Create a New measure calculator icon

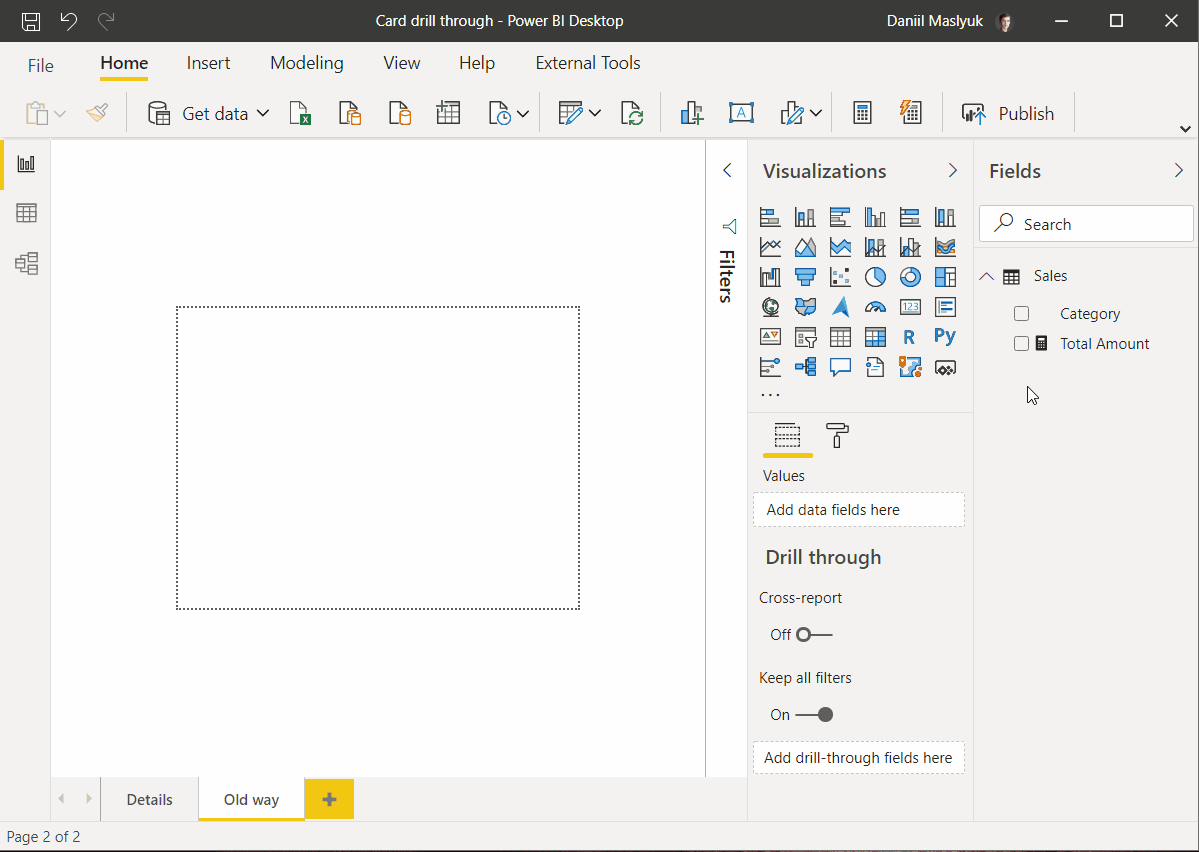pyautogui.click(x=862, y=113)
